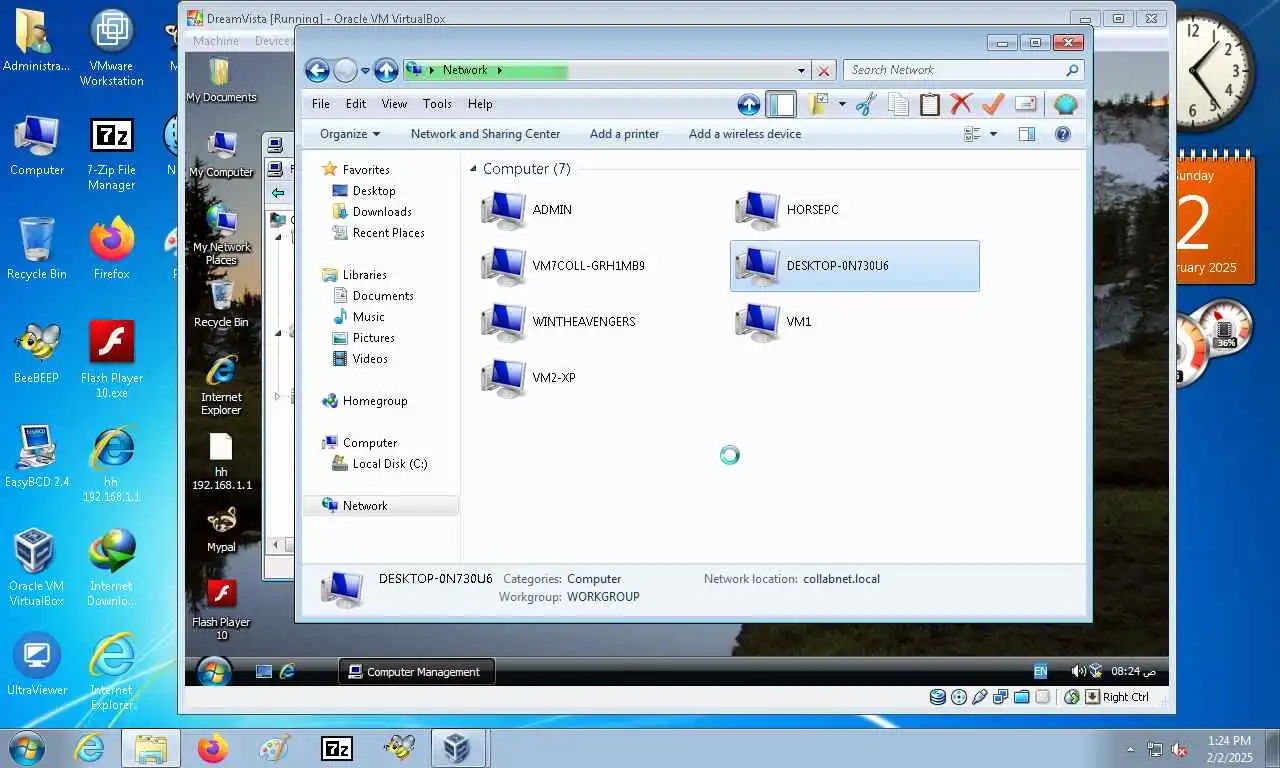
Task: Open the folder options icon dropdown arrow
Action: coord(842,104)
